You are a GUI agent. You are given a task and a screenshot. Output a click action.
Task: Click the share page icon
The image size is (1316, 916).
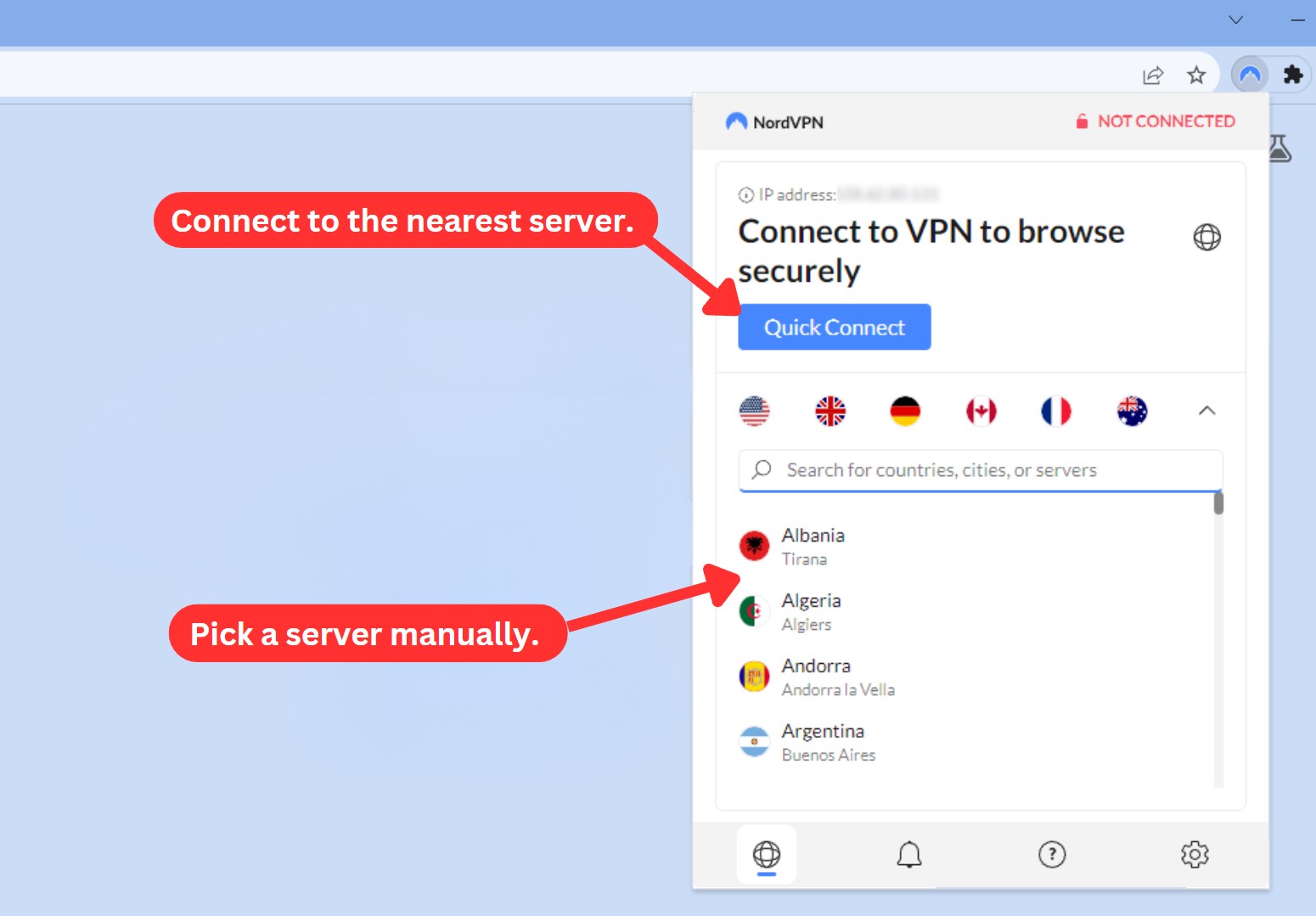[x=1152, y=76]
